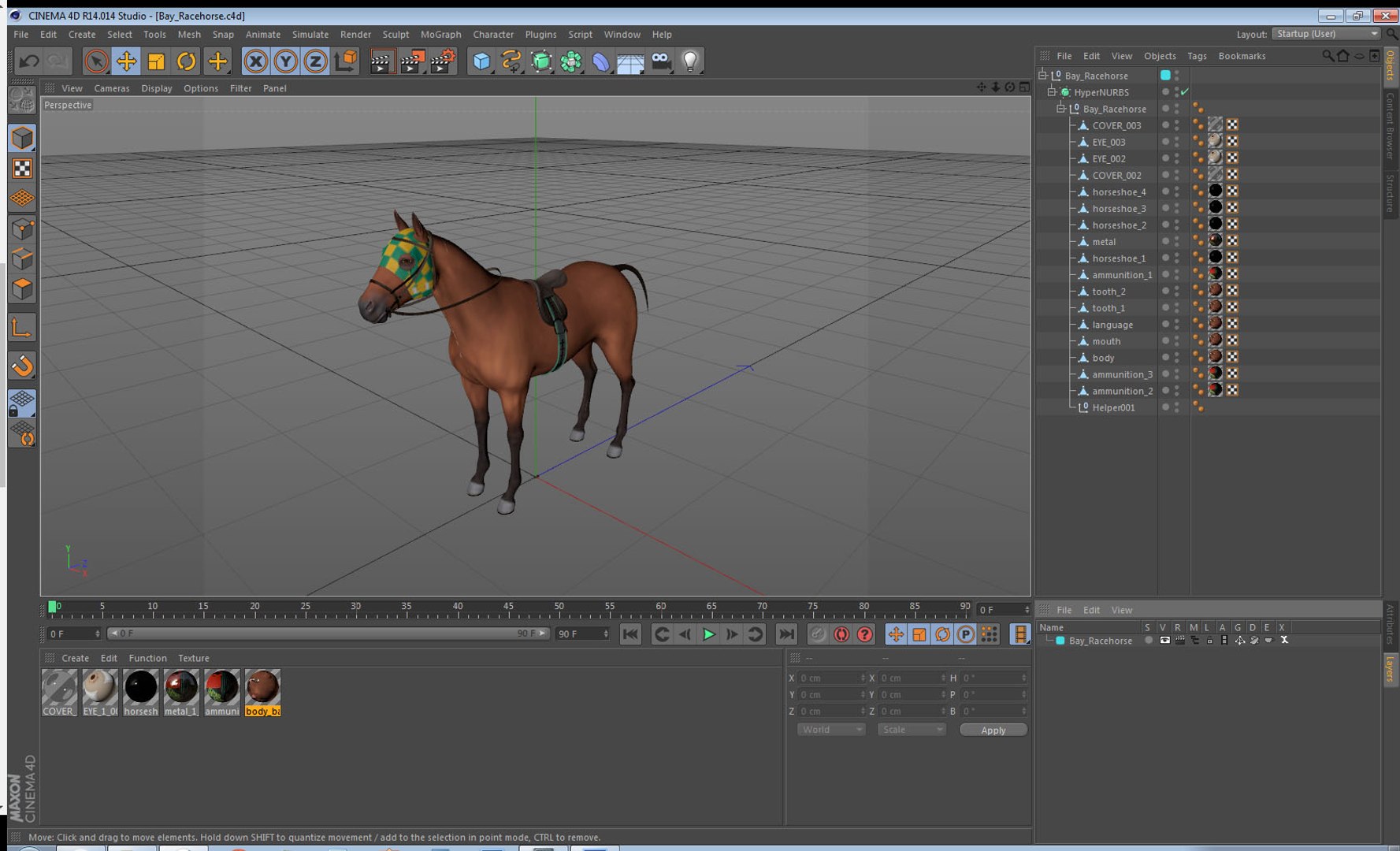Open material manager Texture menu
The width and height of the screenshot is (1400, 851).
pyautogui.click(x=193, y=658)
